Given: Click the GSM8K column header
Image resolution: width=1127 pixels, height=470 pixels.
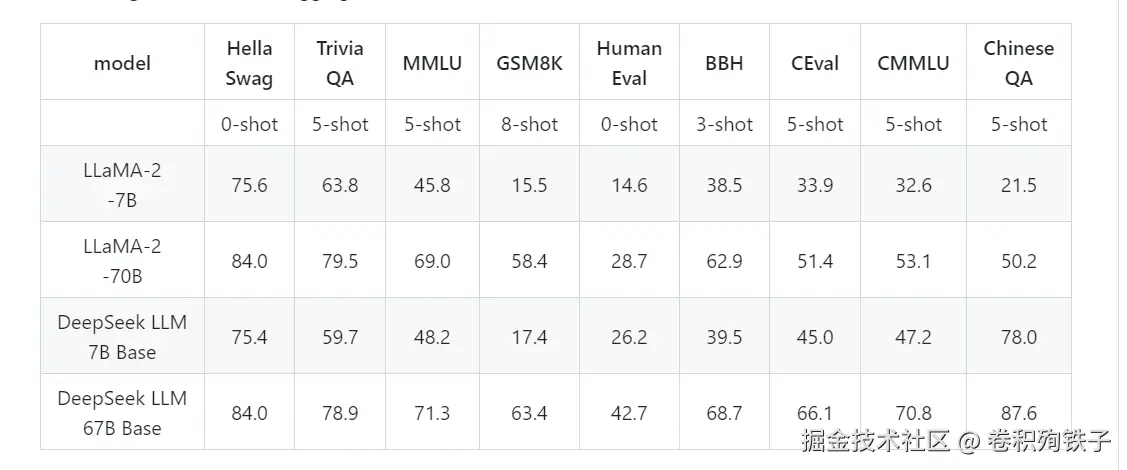Looking at the screenshot, I should click(529, 63).
